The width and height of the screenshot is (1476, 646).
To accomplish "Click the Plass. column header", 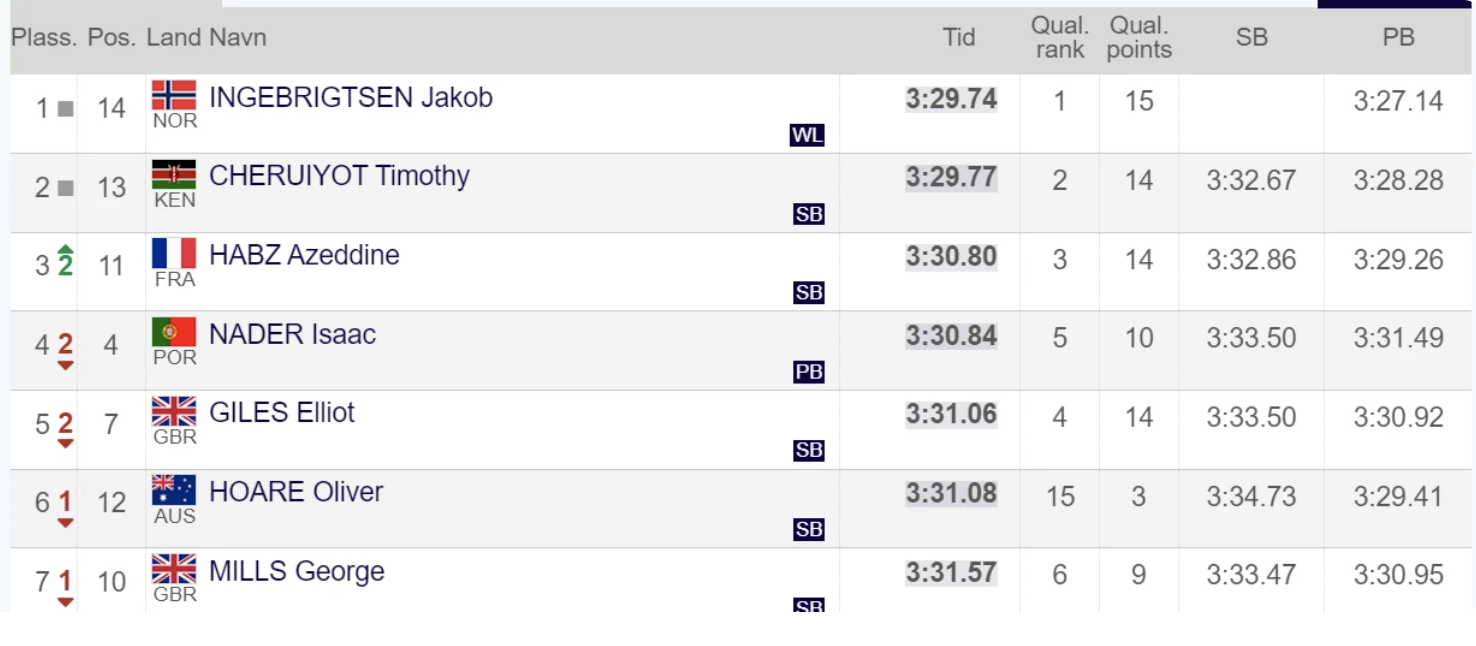I will click(x=44, y=37).
